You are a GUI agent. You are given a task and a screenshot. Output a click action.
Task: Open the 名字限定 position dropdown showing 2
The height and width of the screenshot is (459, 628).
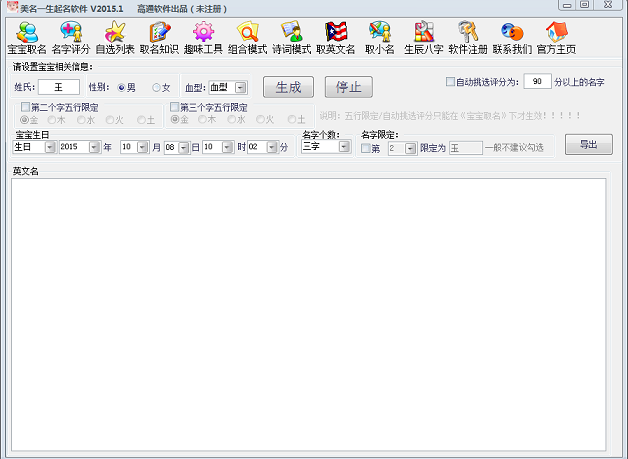pos(410,149)
